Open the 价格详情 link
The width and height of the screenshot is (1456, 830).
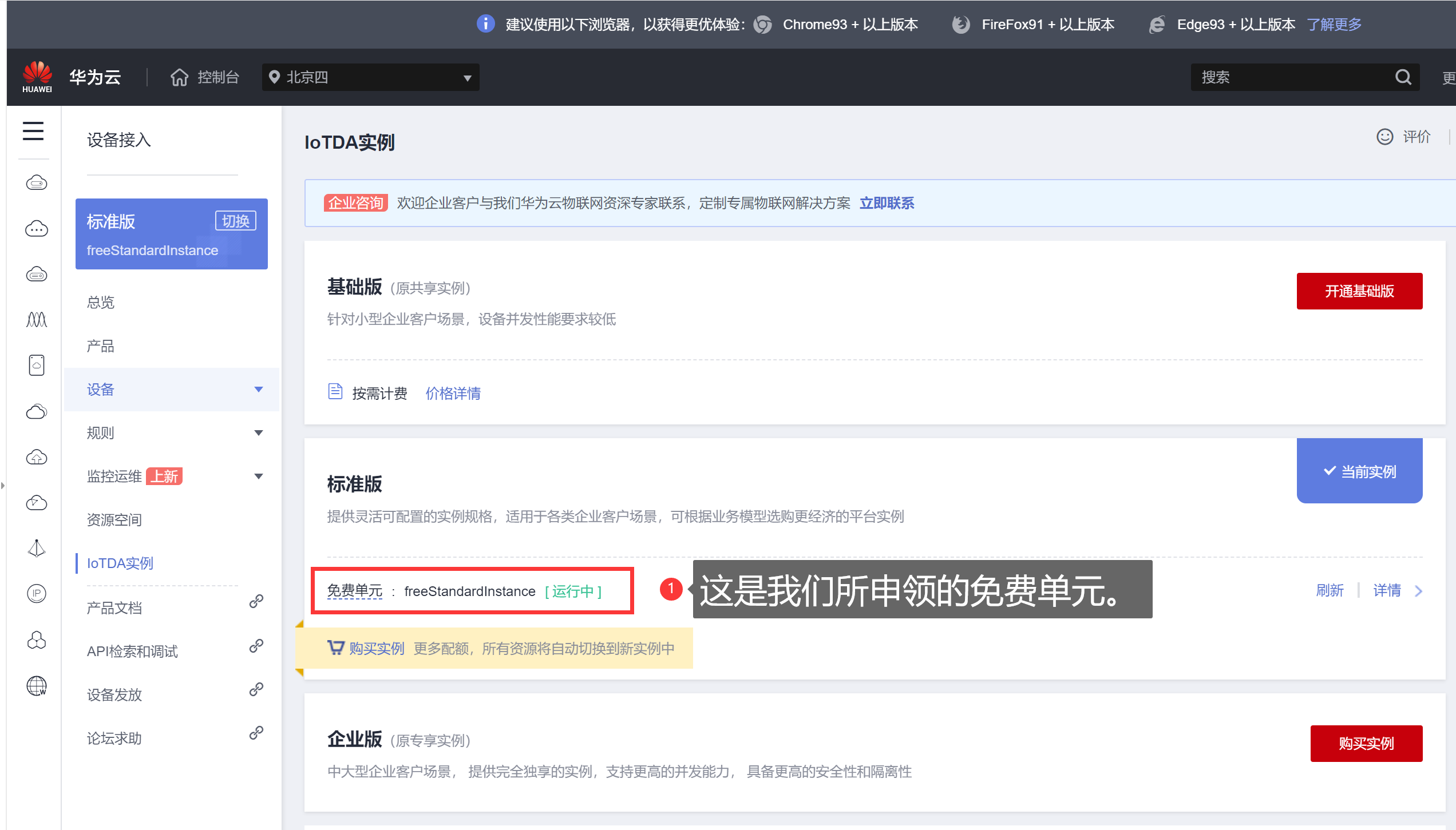[453, 394]
